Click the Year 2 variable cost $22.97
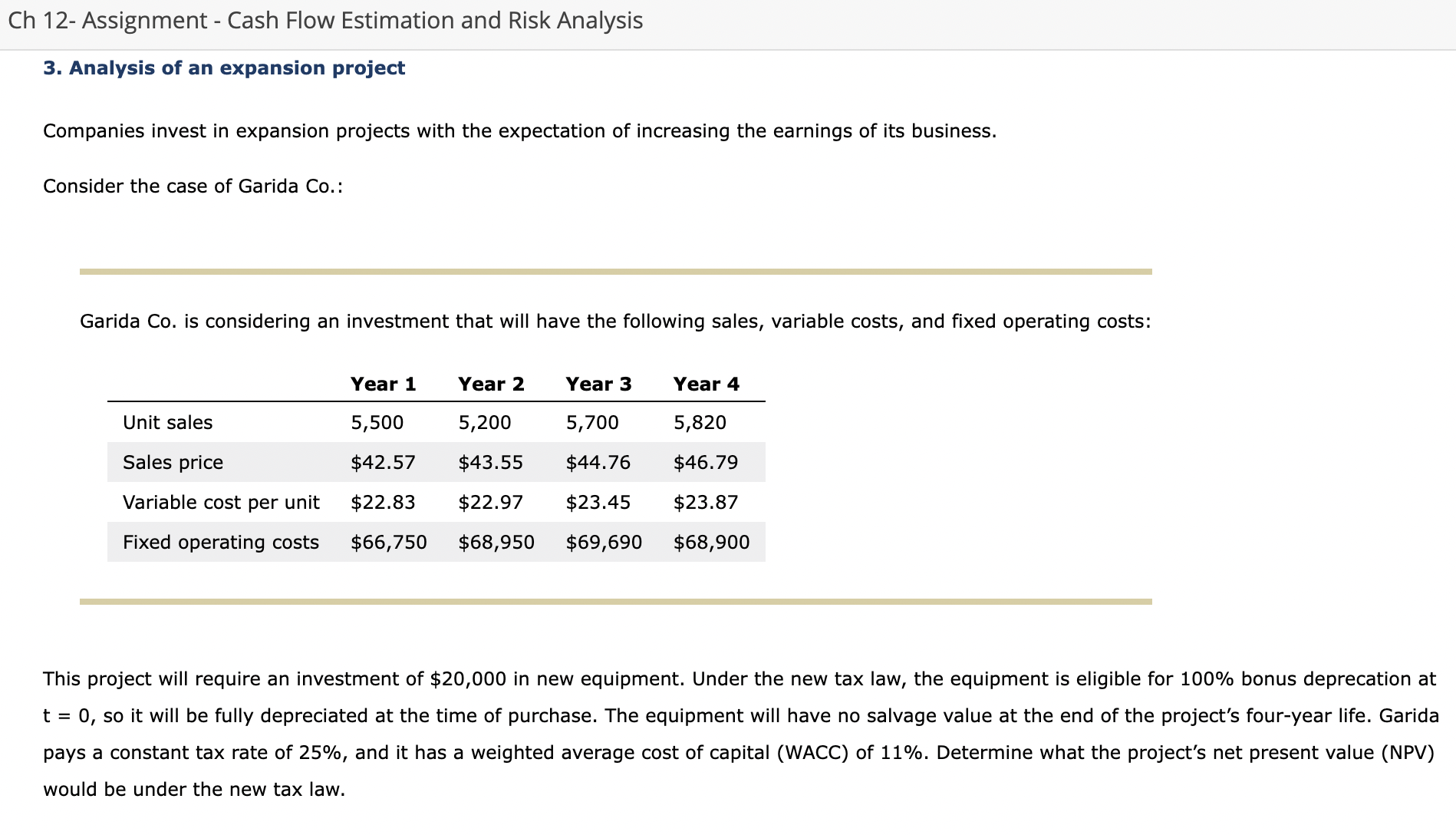Viewport: 1456px width, 835px height. [491, 502]
